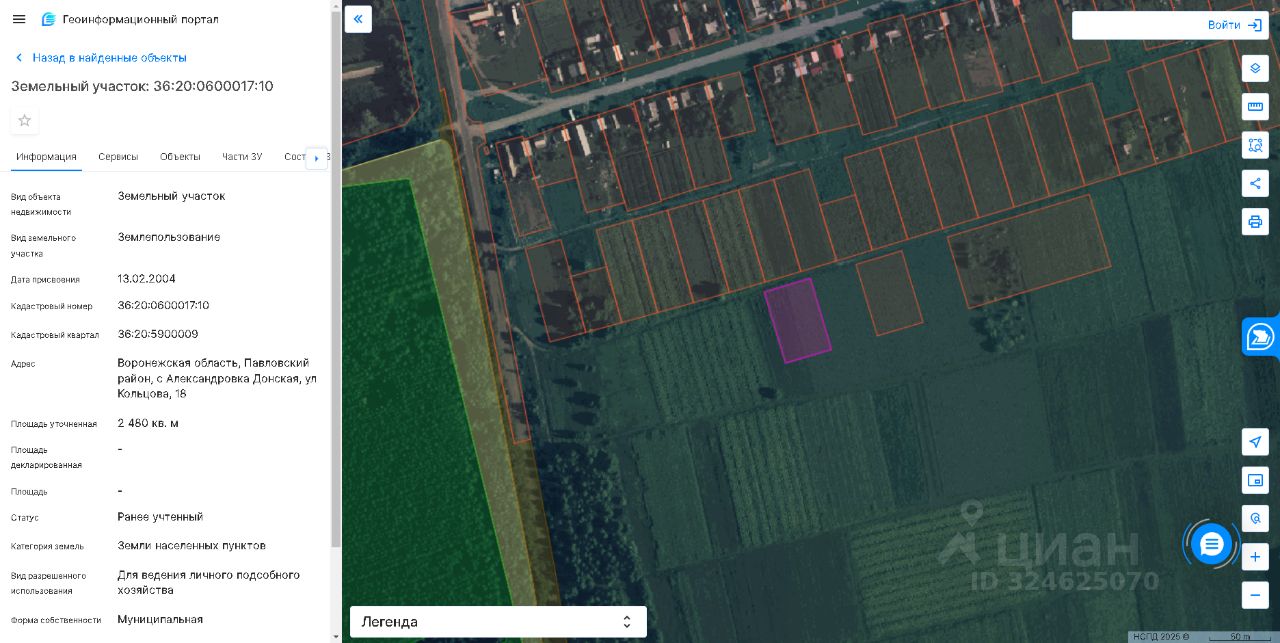Click the quarter number 36:20:5900009
This screenshot has width=1280, height=643.
point(158,334)
